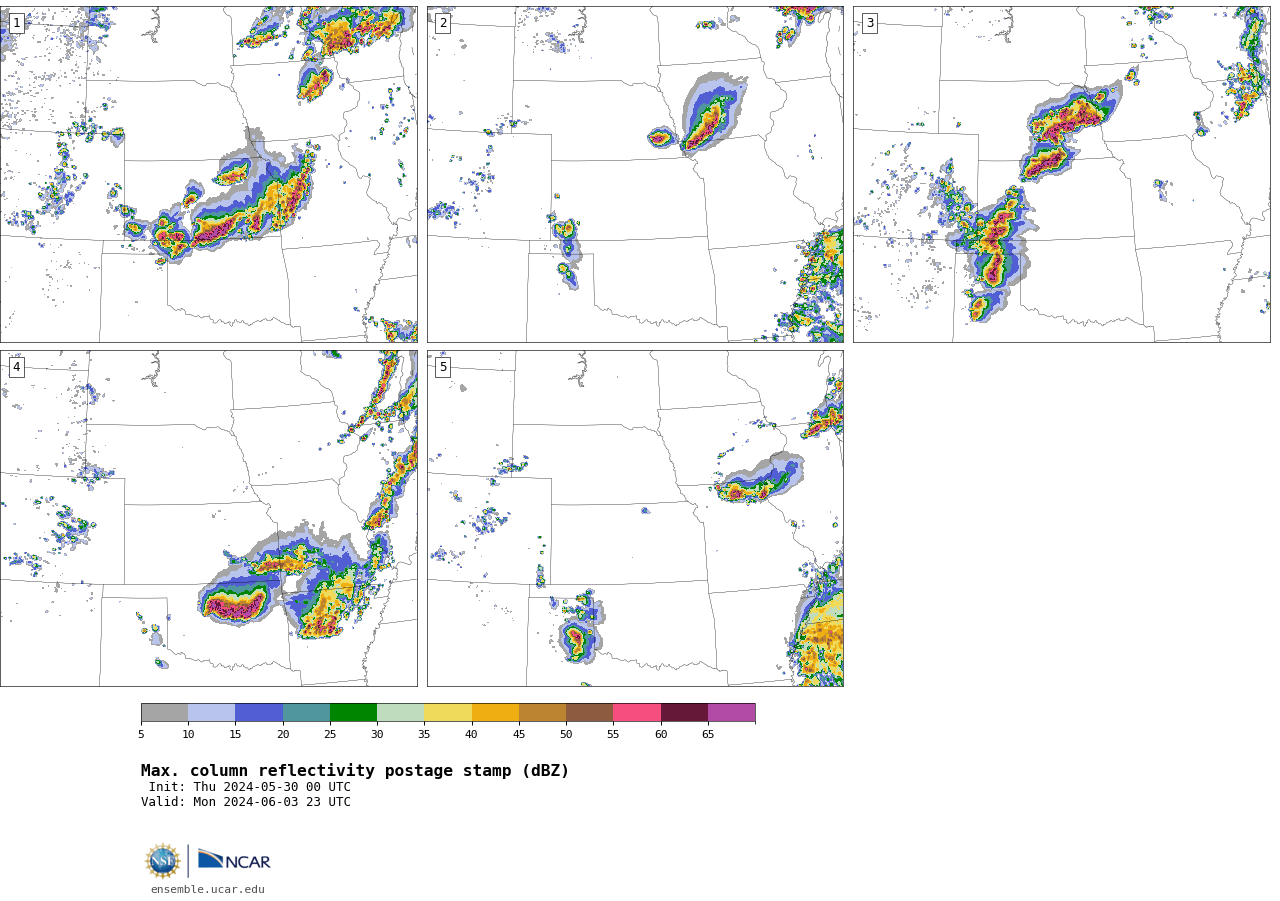1280x901 pixels.
Task: Click the ensemble.ucar.edu text
Action: (208, 890)
